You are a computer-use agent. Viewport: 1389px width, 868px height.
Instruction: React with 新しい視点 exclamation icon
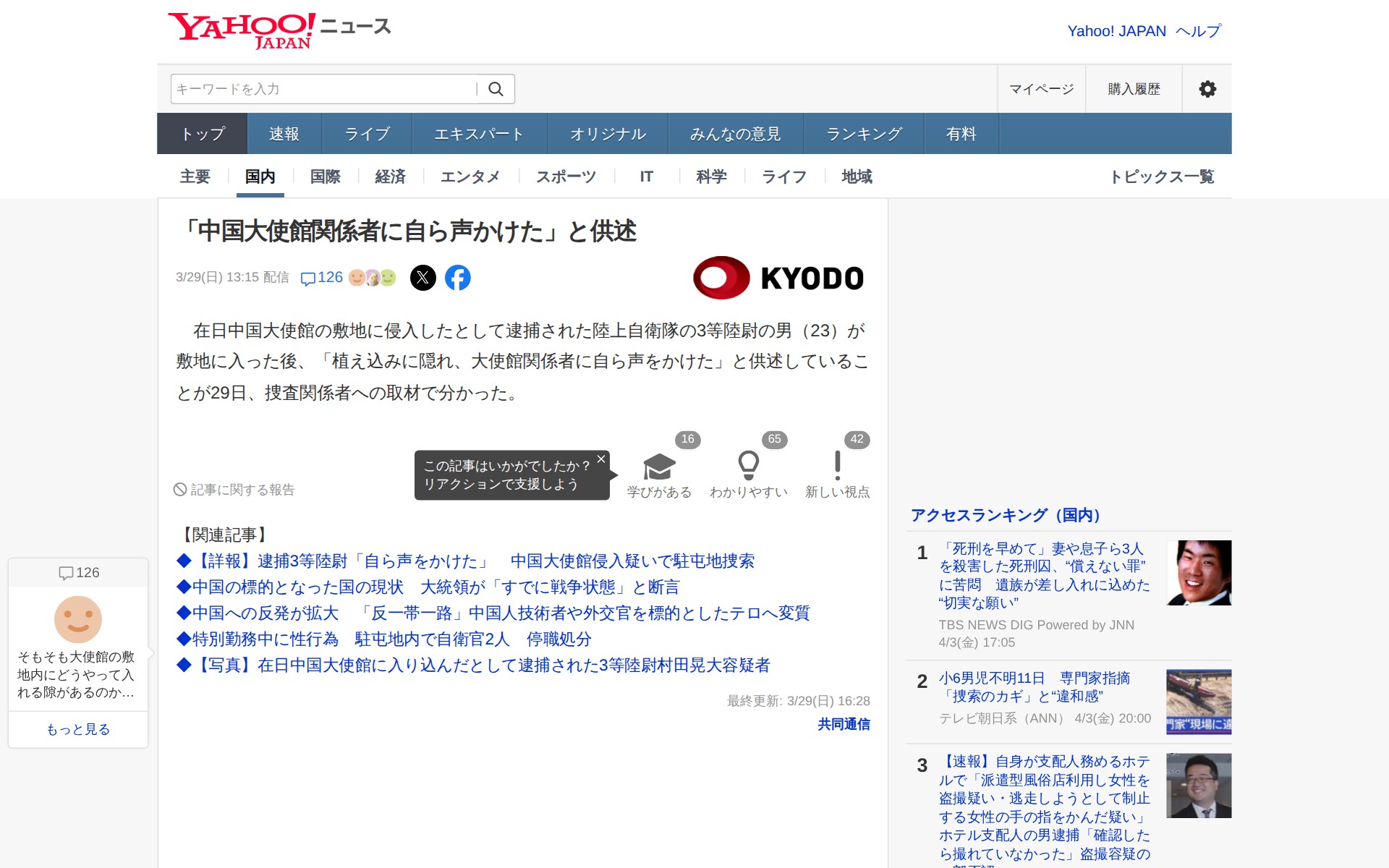(x=837, y=467)
